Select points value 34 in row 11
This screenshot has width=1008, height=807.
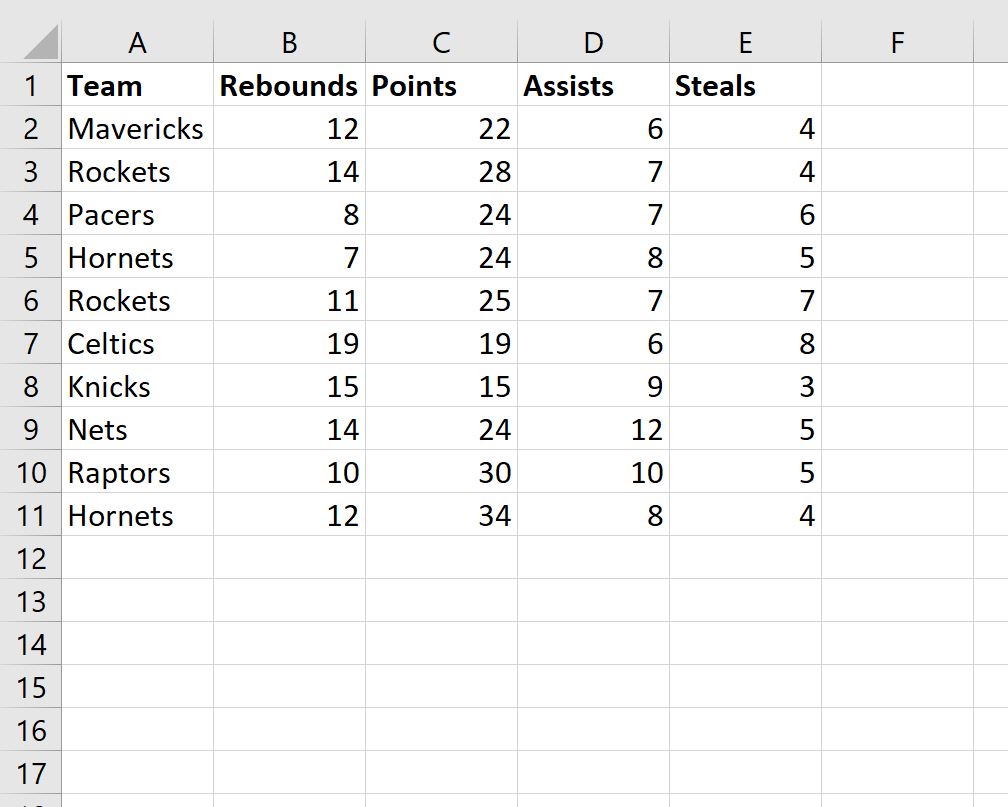[442, 515]
